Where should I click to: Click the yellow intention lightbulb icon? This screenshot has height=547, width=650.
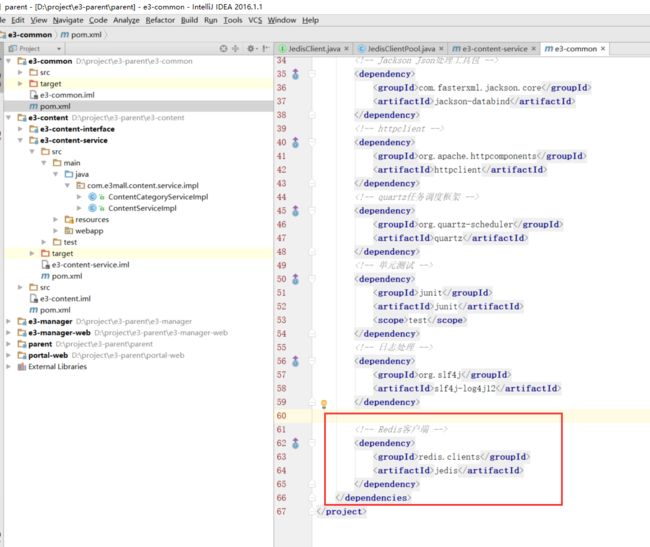tap(324, 404)
